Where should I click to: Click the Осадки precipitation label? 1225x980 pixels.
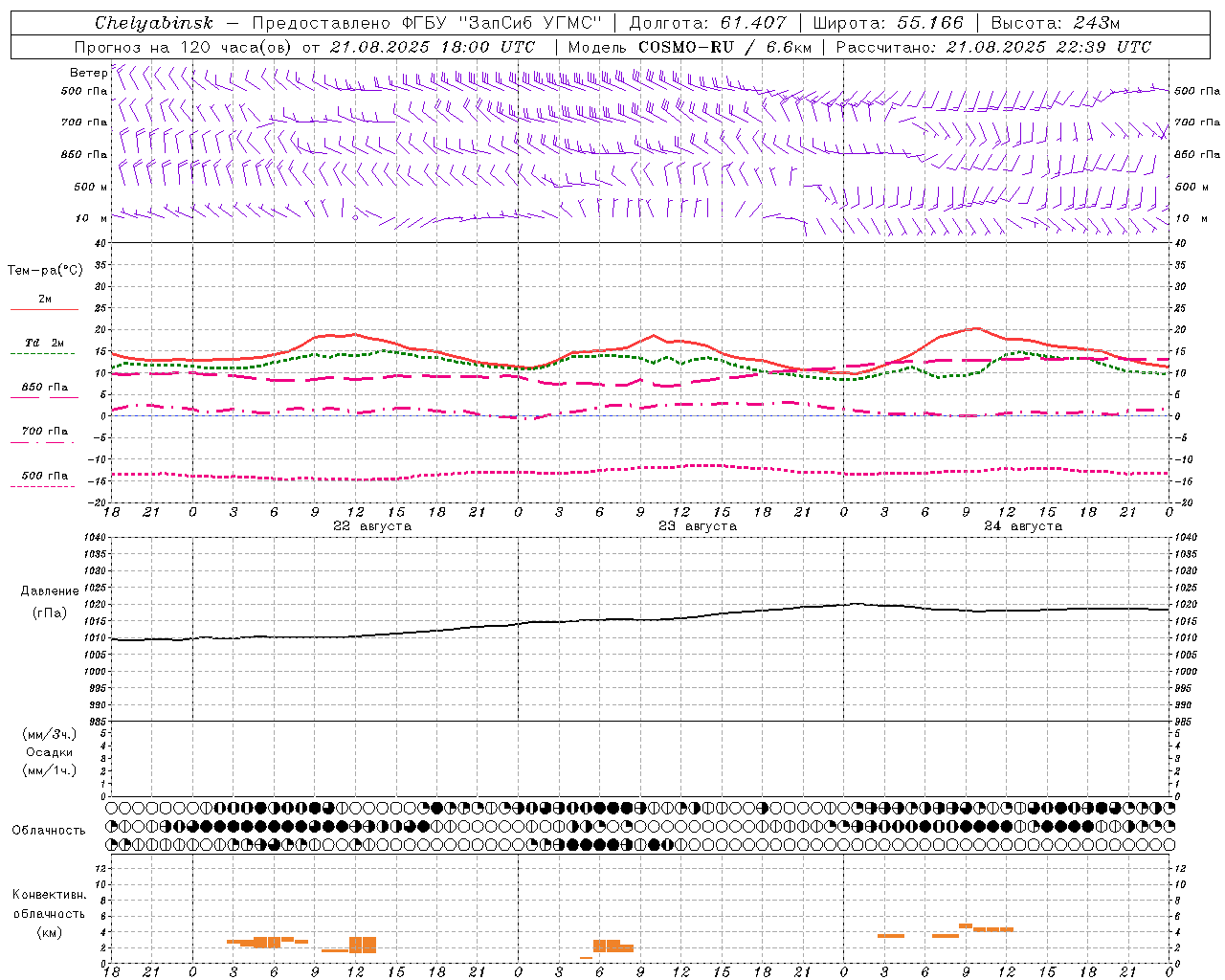pos(50,752)
